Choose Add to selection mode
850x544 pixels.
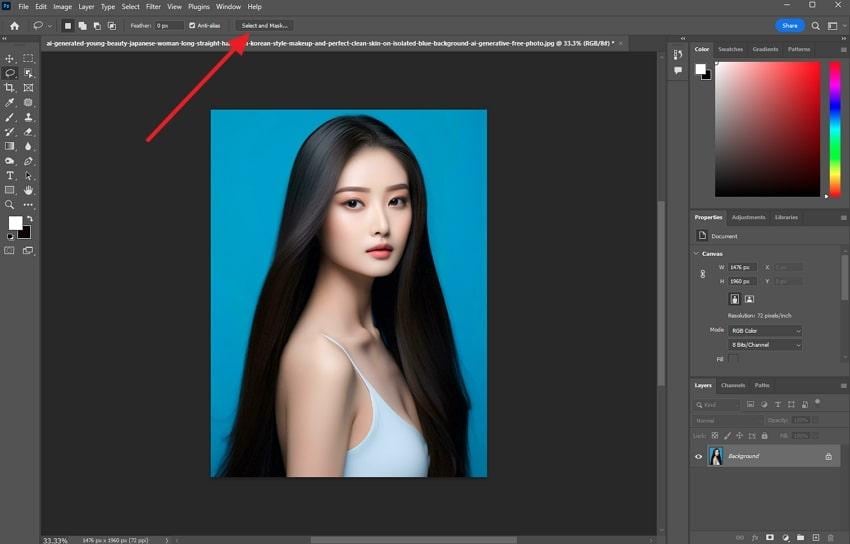82,25
